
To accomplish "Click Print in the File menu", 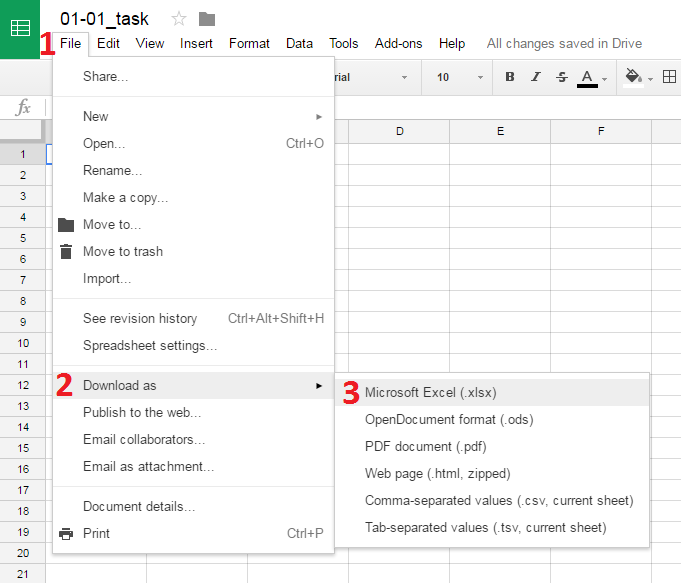I will [x=96, y=533].
